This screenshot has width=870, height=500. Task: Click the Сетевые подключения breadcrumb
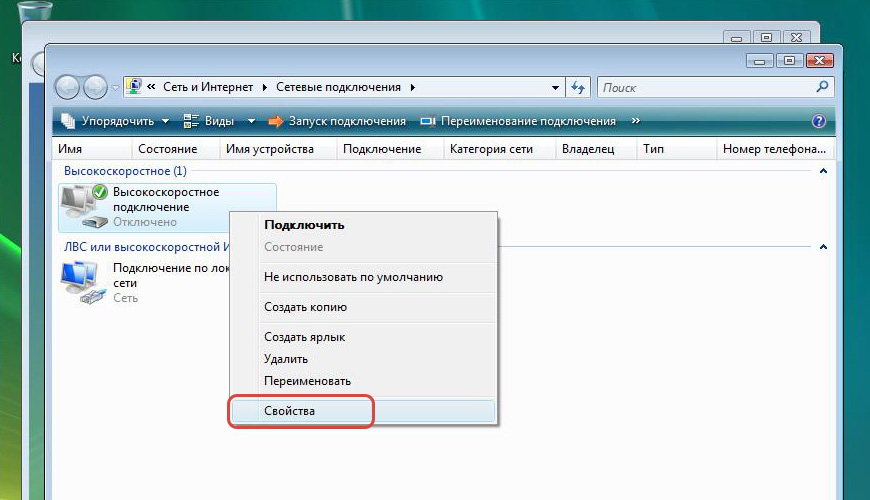[338, 87]
